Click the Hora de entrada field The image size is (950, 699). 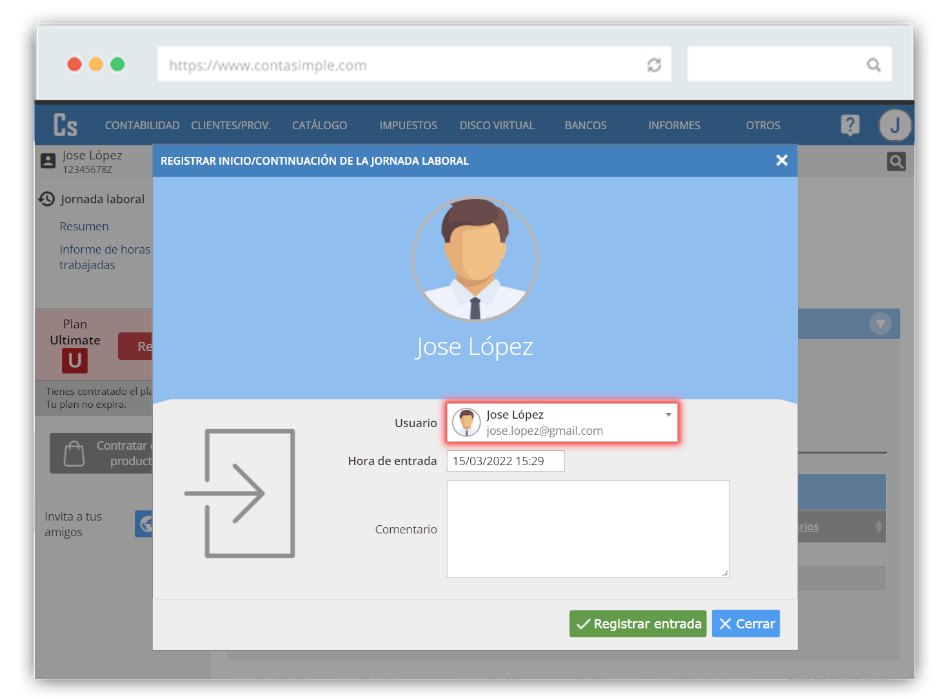[505, 461]
